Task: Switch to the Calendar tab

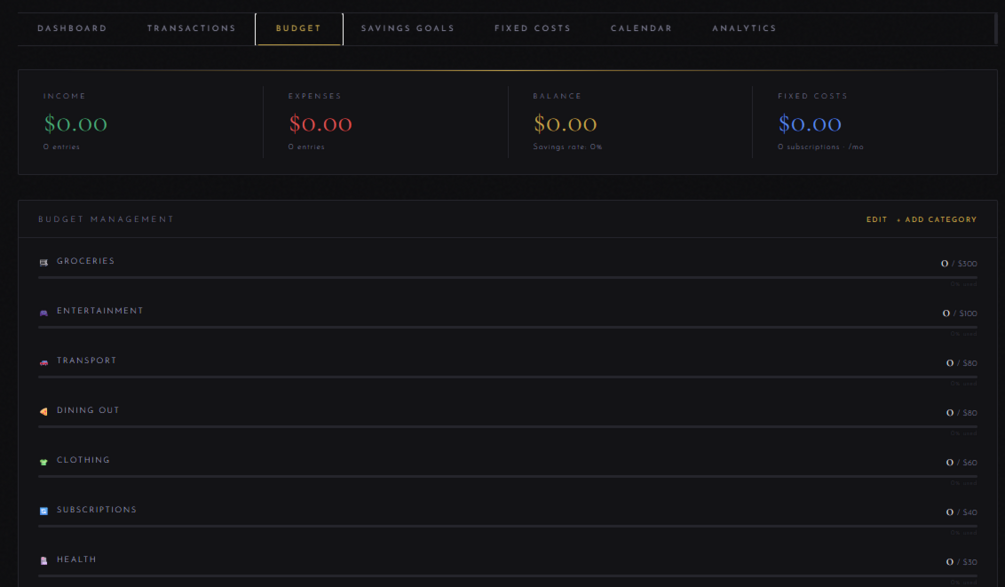Action: click(x=641, y=28)
